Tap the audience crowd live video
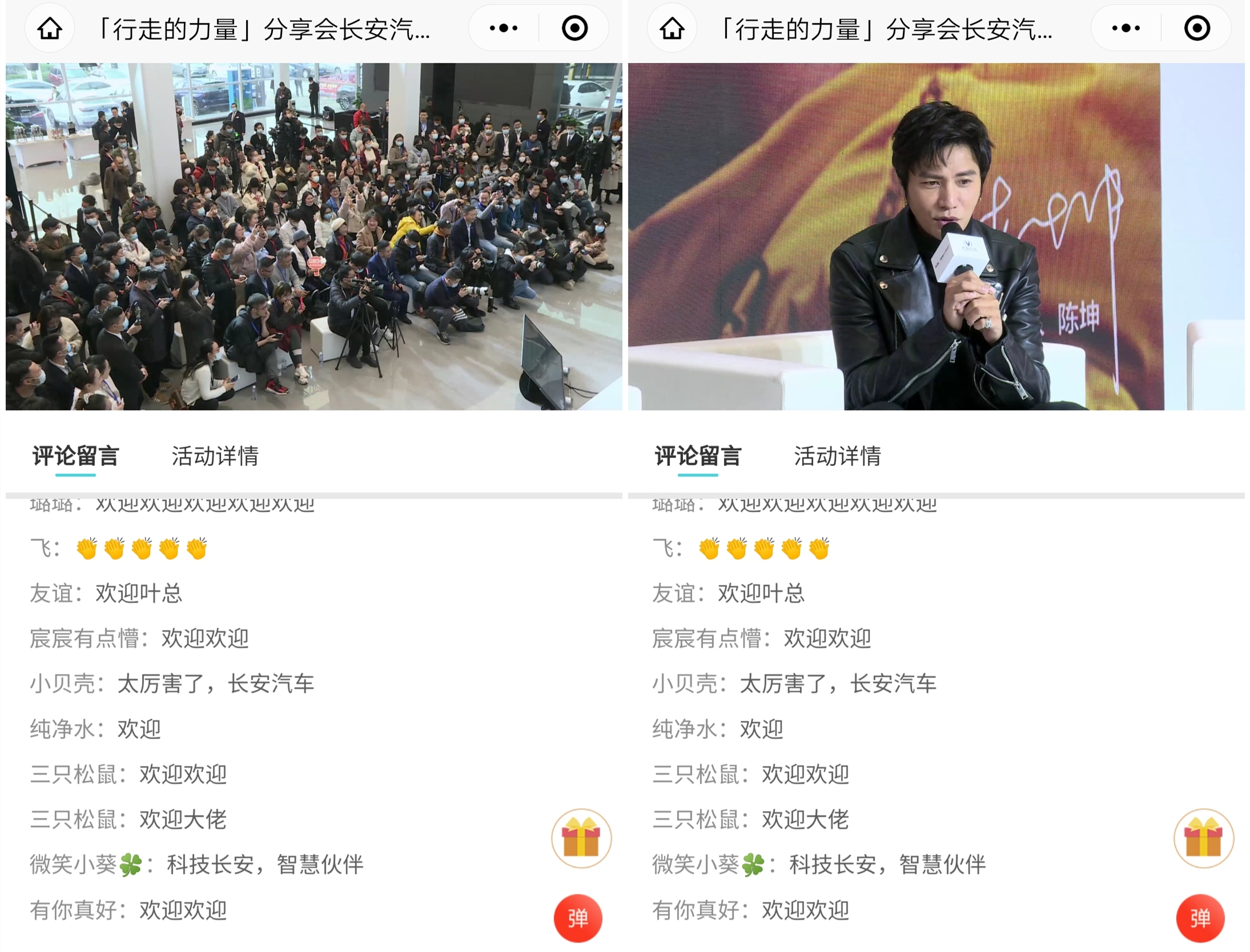1250x952 pixels. (x=314, y=236)
